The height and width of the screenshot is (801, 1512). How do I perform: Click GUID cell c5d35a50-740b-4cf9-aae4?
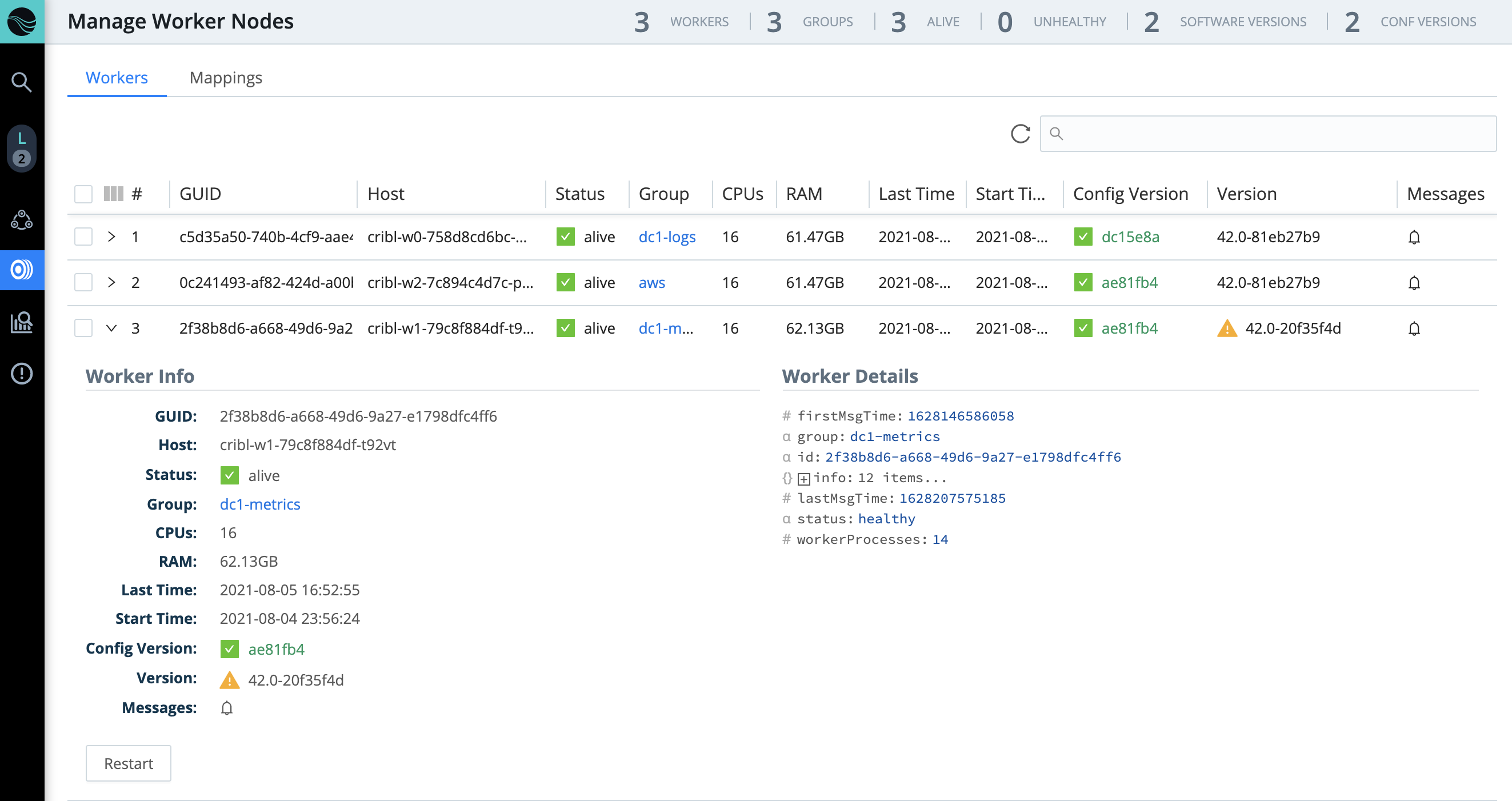[266, 237]
